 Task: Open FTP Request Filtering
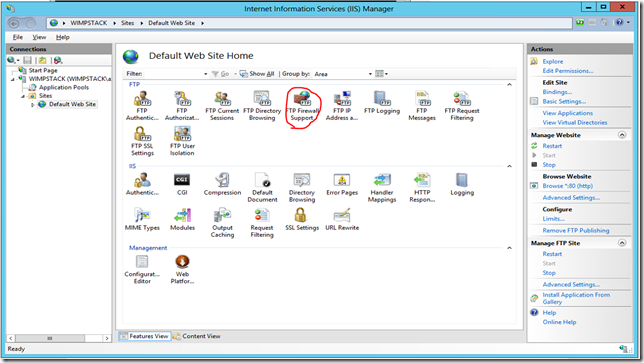point(462,106)
